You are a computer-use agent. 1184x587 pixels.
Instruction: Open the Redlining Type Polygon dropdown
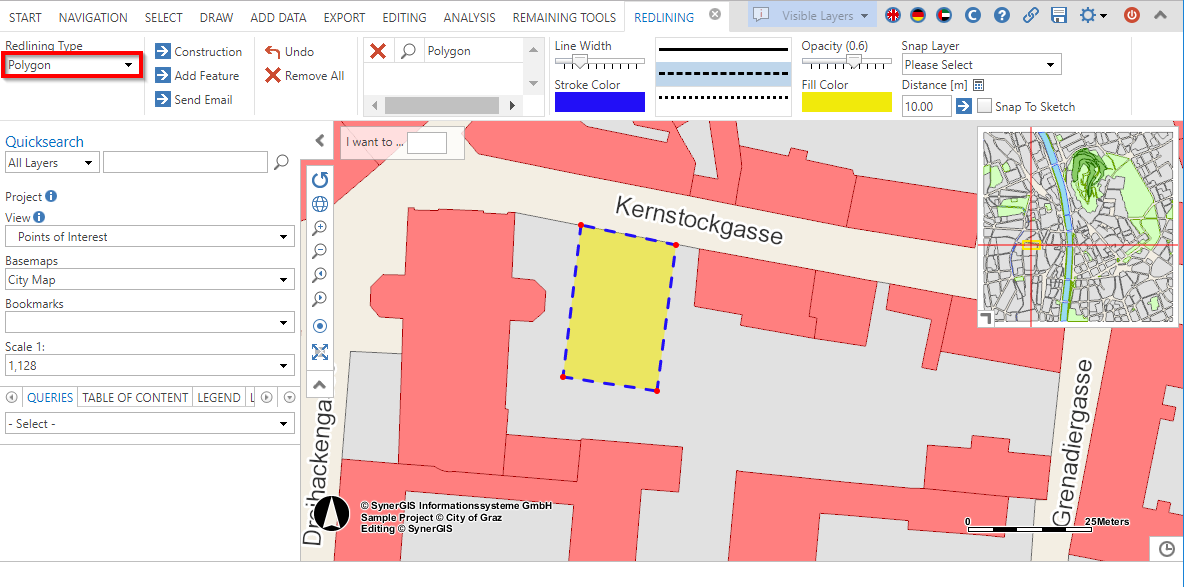point(71,64)
